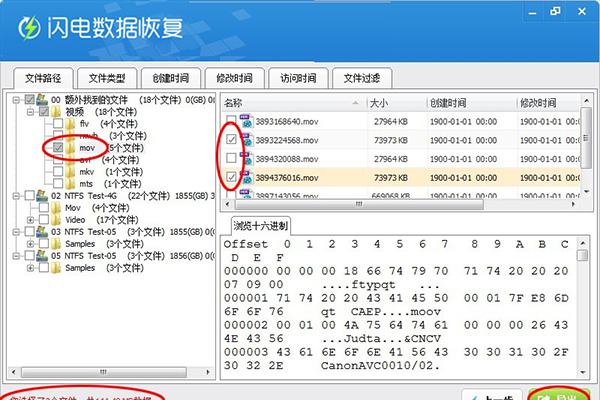Click the Mov folder icon under Test-4G
This screenshot has width=600, height=400.
[x=56, y=208]
